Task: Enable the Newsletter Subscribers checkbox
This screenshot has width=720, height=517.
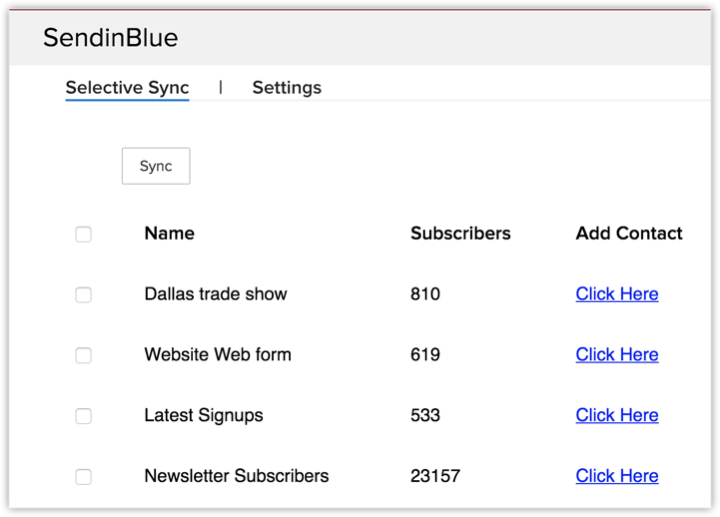Action: coord(84,477)
